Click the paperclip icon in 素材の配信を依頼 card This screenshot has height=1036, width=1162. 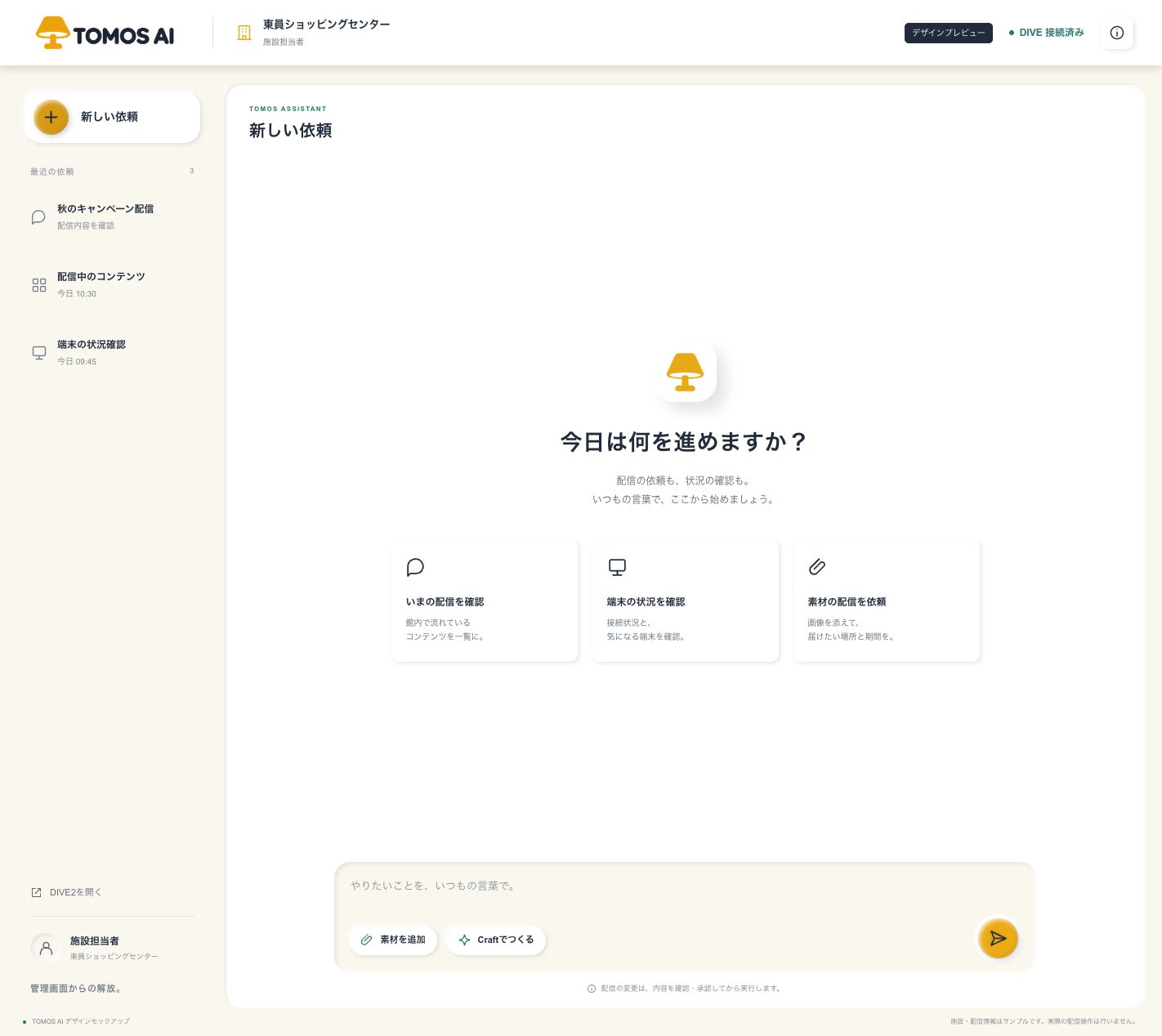[817, 567]
